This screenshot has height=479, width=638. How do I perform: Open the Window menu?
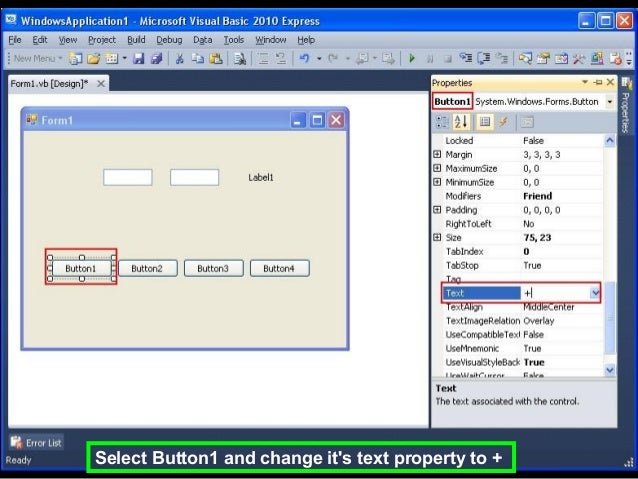271,40
